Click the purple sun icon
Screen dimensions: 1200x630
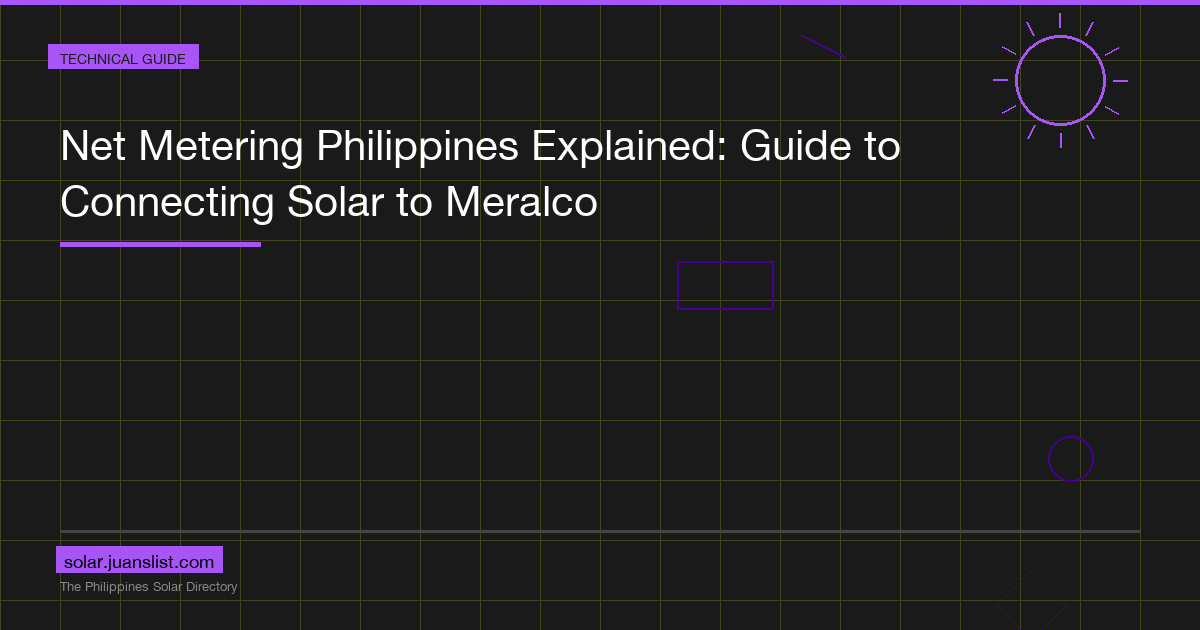[1060, 80]
